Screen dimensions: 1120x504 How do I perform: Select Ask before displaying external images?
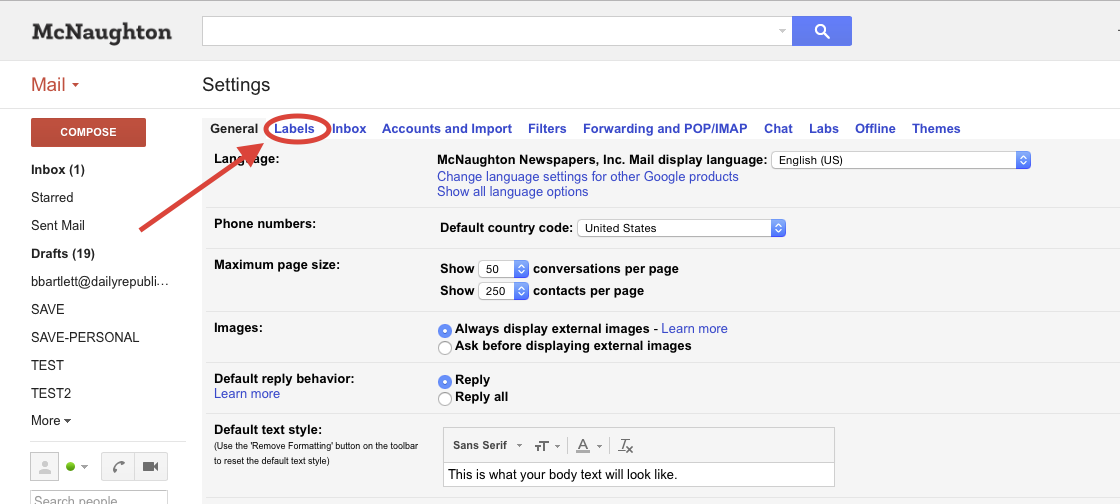[445, 347]
